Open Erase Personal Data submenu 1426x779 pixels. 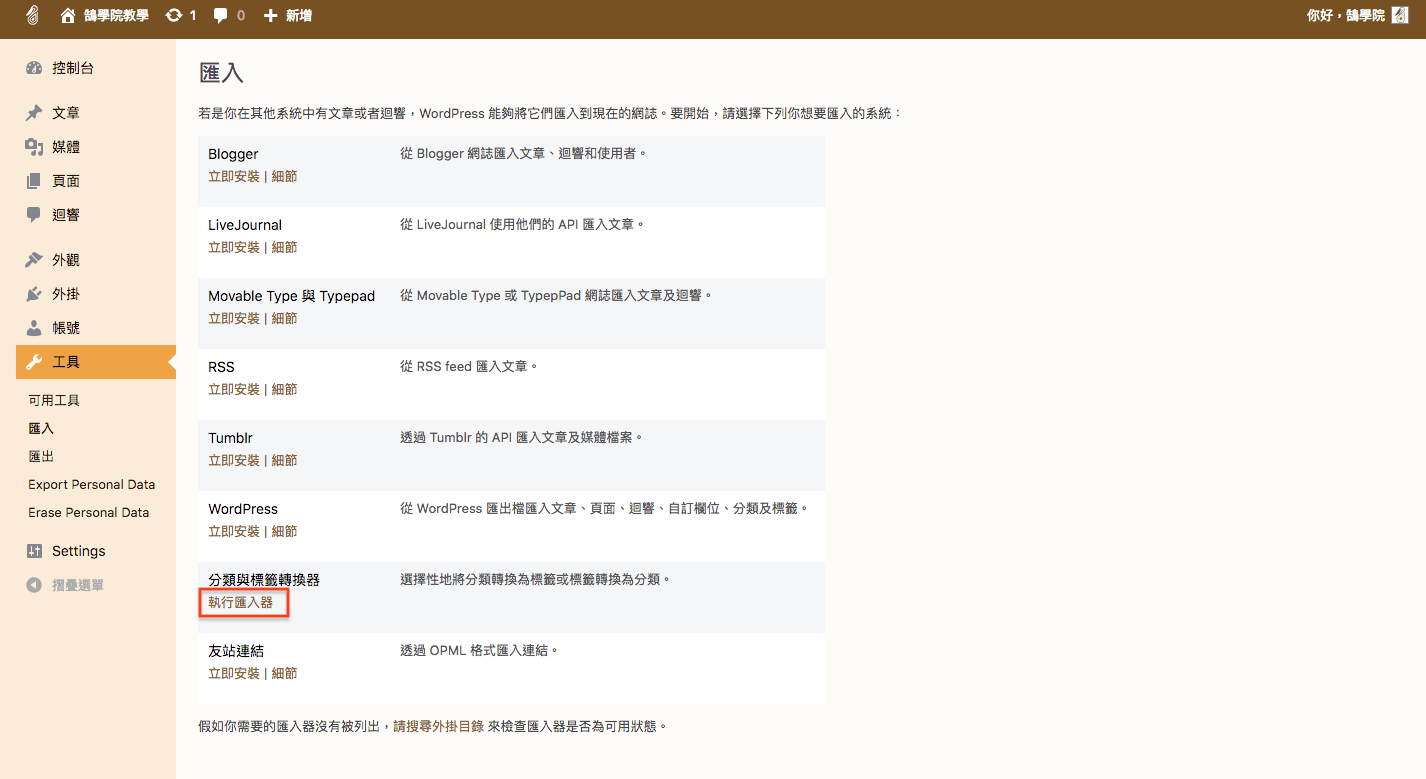click(89, 512)
